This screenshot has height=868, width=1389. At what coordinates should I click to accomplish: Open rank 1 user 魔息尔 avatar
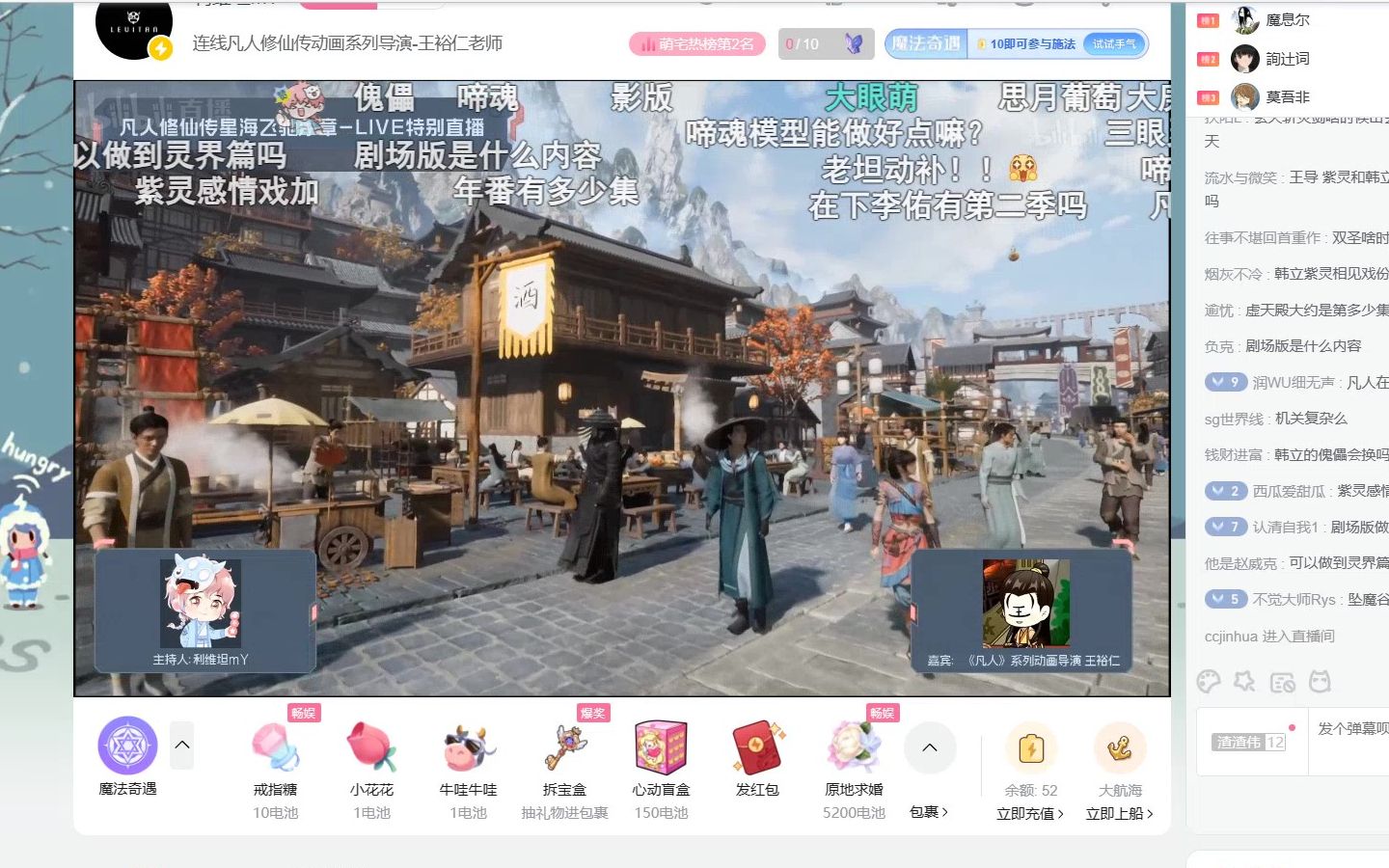(x=1245, y=19)
